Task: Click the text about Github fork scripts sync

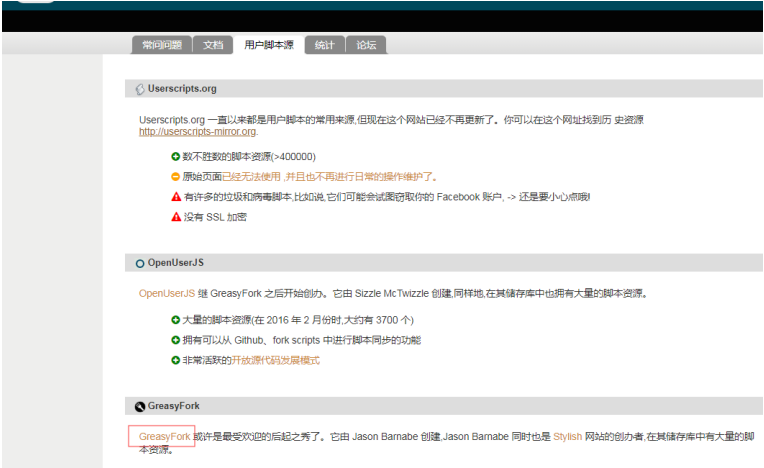Action: (302, 340)
